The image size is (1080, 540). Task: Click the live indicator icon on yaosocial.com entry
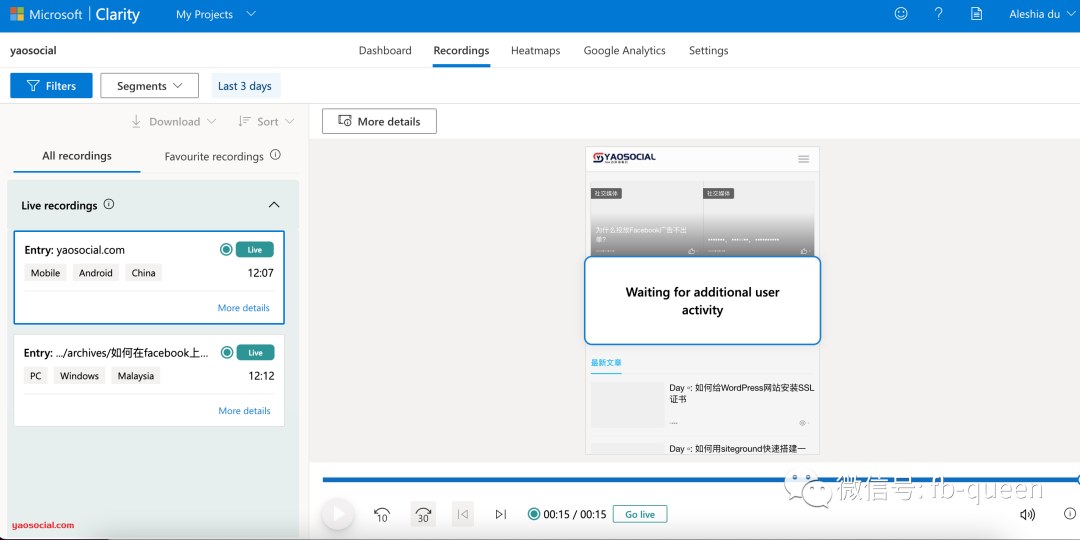(226, 249)
